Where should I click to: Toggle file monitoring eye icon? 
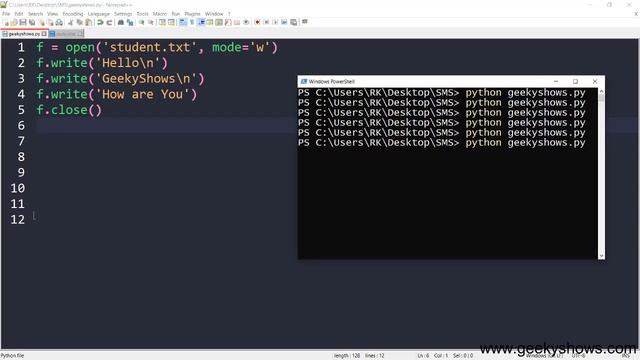click(x=246, y=22)
